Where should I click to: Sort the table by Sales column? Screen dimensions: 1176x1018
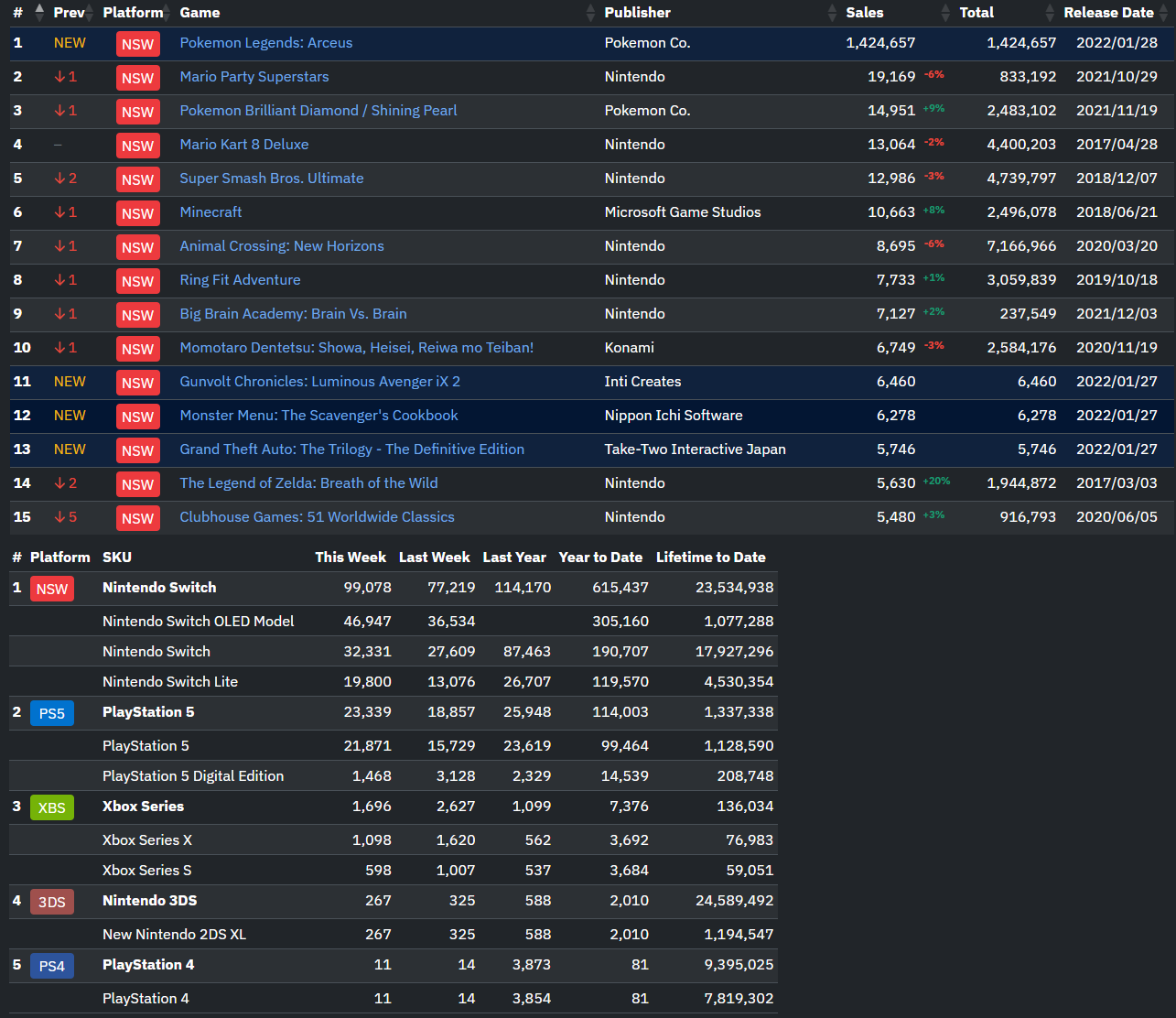point(865,13)
